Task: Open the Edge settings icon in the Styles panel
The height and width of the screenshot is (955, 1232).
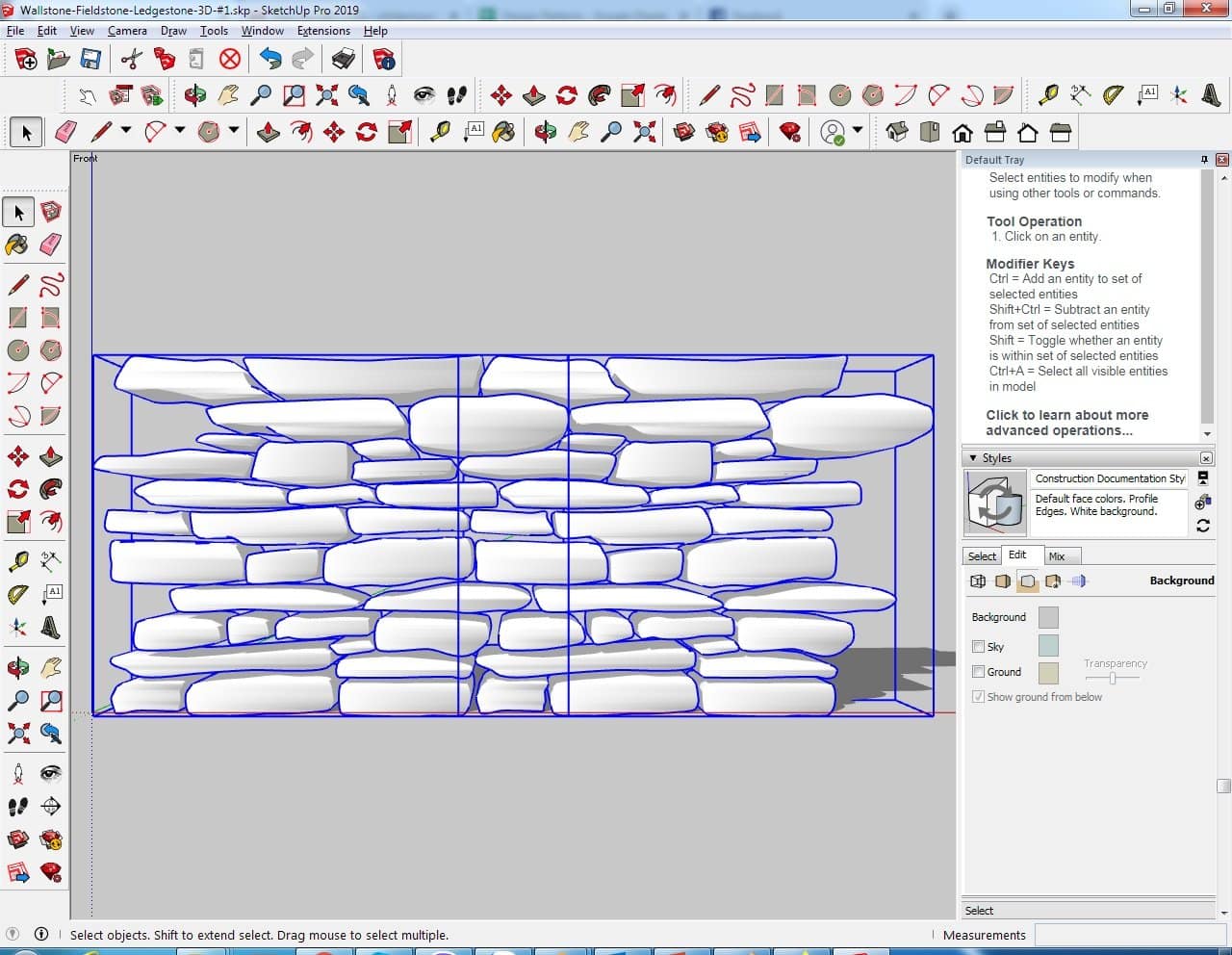Action: (978, 581)
